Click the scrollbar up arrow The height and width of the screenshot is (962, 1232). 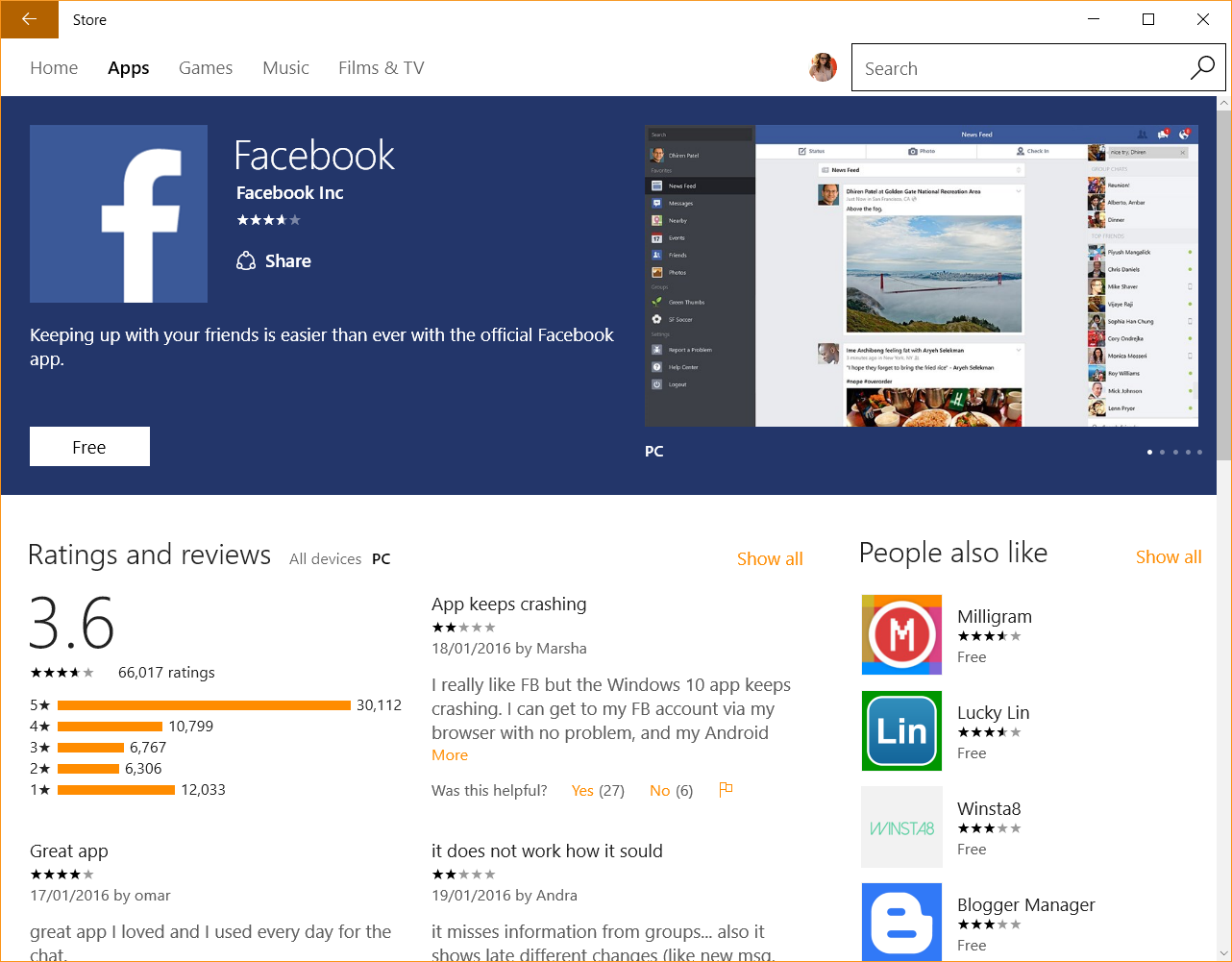[x=1223, y=103]
